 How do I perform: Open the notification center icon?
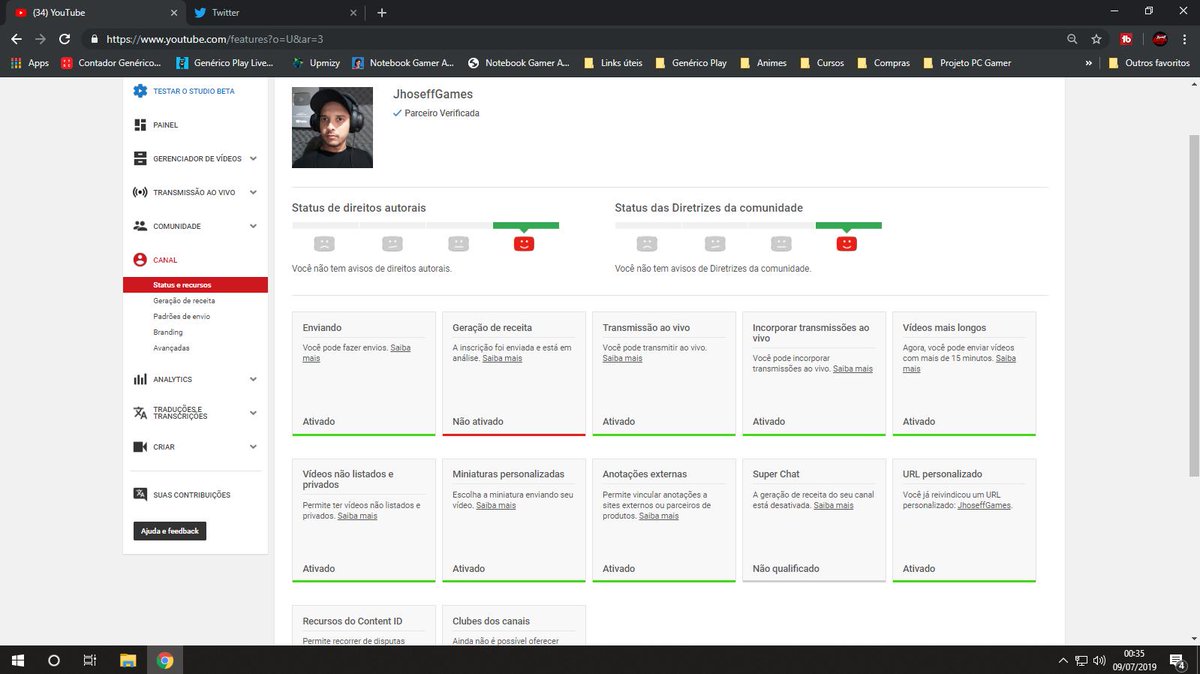point(1177,660)
